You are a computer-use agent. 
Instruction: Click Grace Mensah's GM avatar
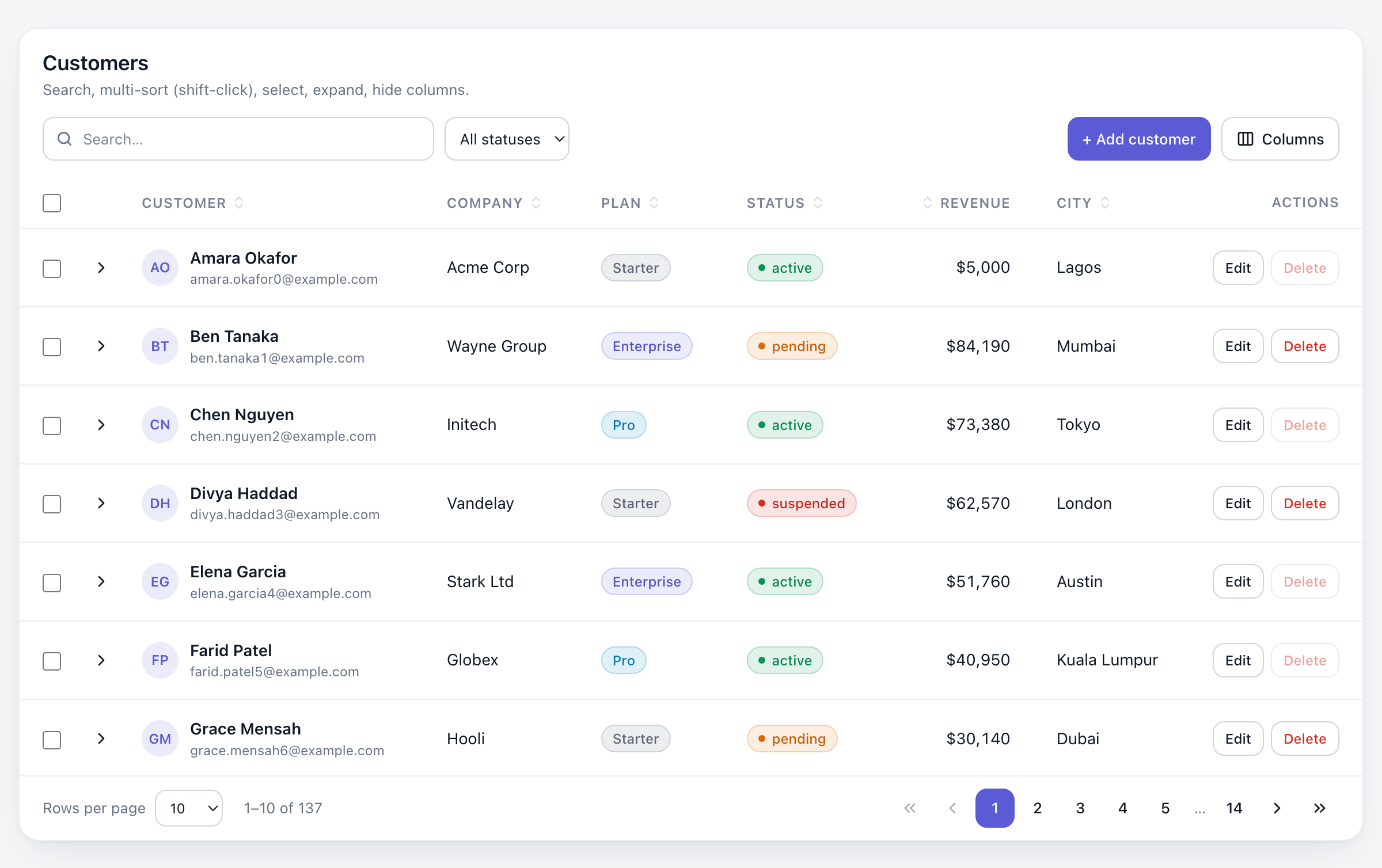[160, 739]
